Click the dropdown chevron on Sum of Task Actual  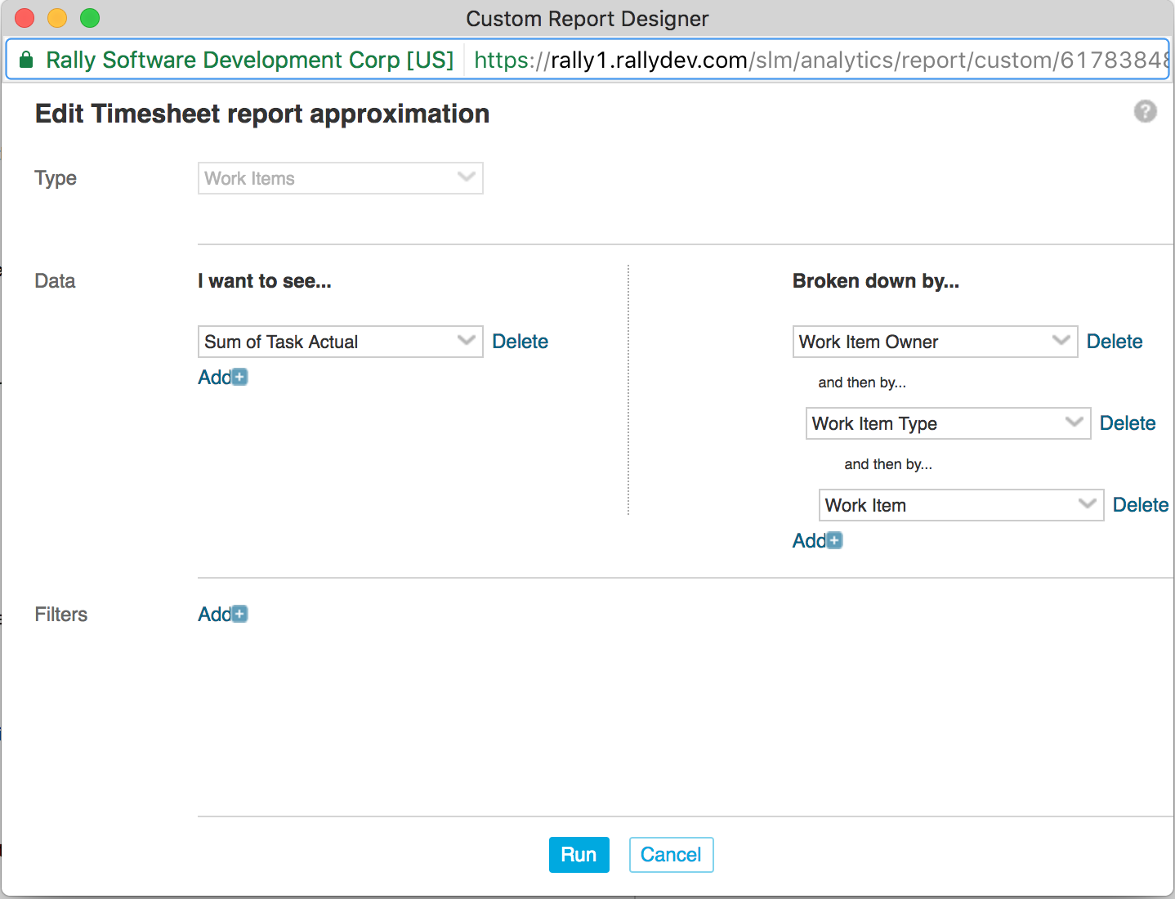coord(466,341)
